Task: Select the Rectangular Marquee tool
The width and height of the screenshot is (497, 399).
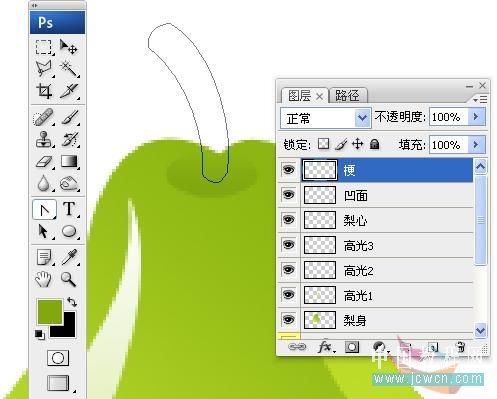Action: pos(44,47)
